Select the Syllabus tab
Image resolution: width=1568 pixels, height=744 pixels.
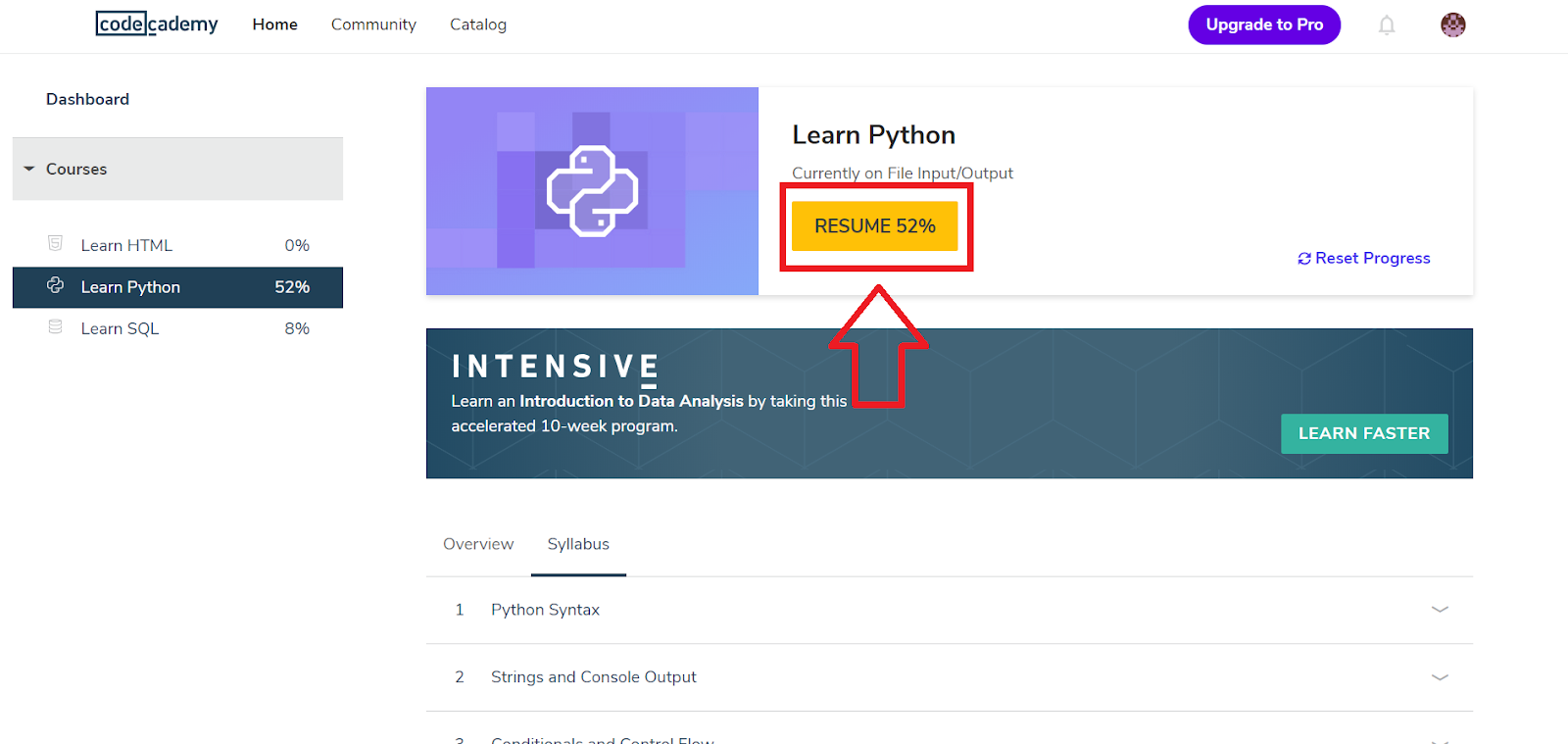coord(578,544)
